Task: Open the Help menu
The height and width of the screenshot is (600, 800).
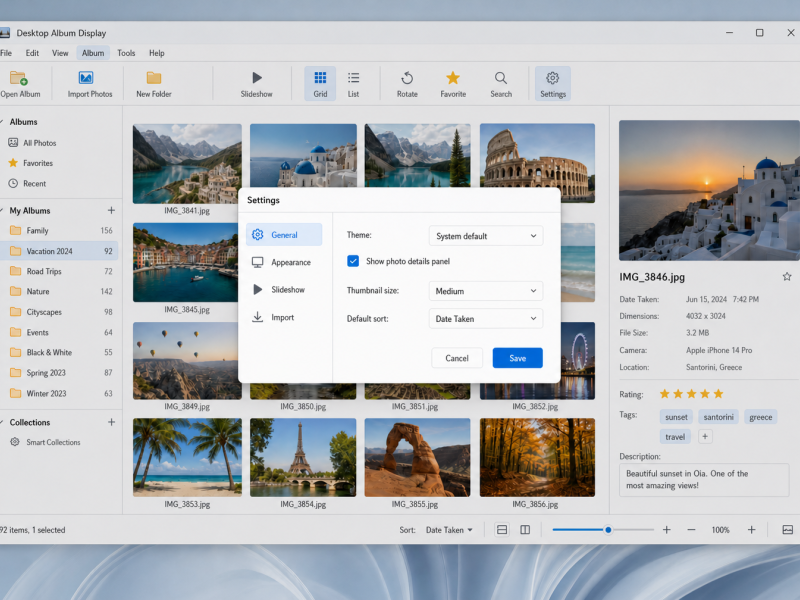Action: point(157,53)
